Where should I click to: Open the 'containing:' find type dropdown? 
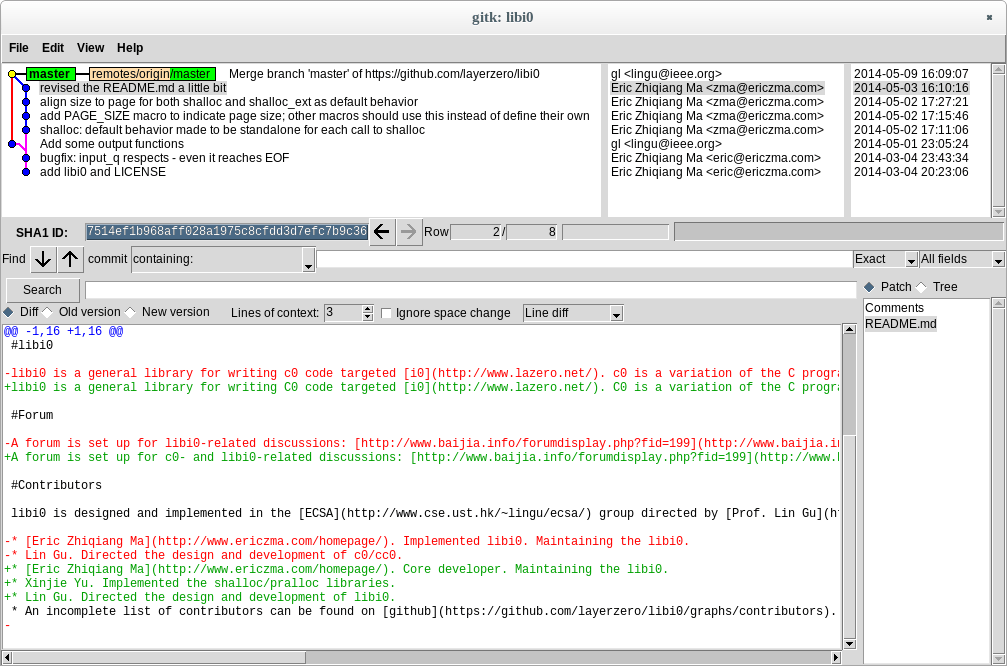click(308, 259)
